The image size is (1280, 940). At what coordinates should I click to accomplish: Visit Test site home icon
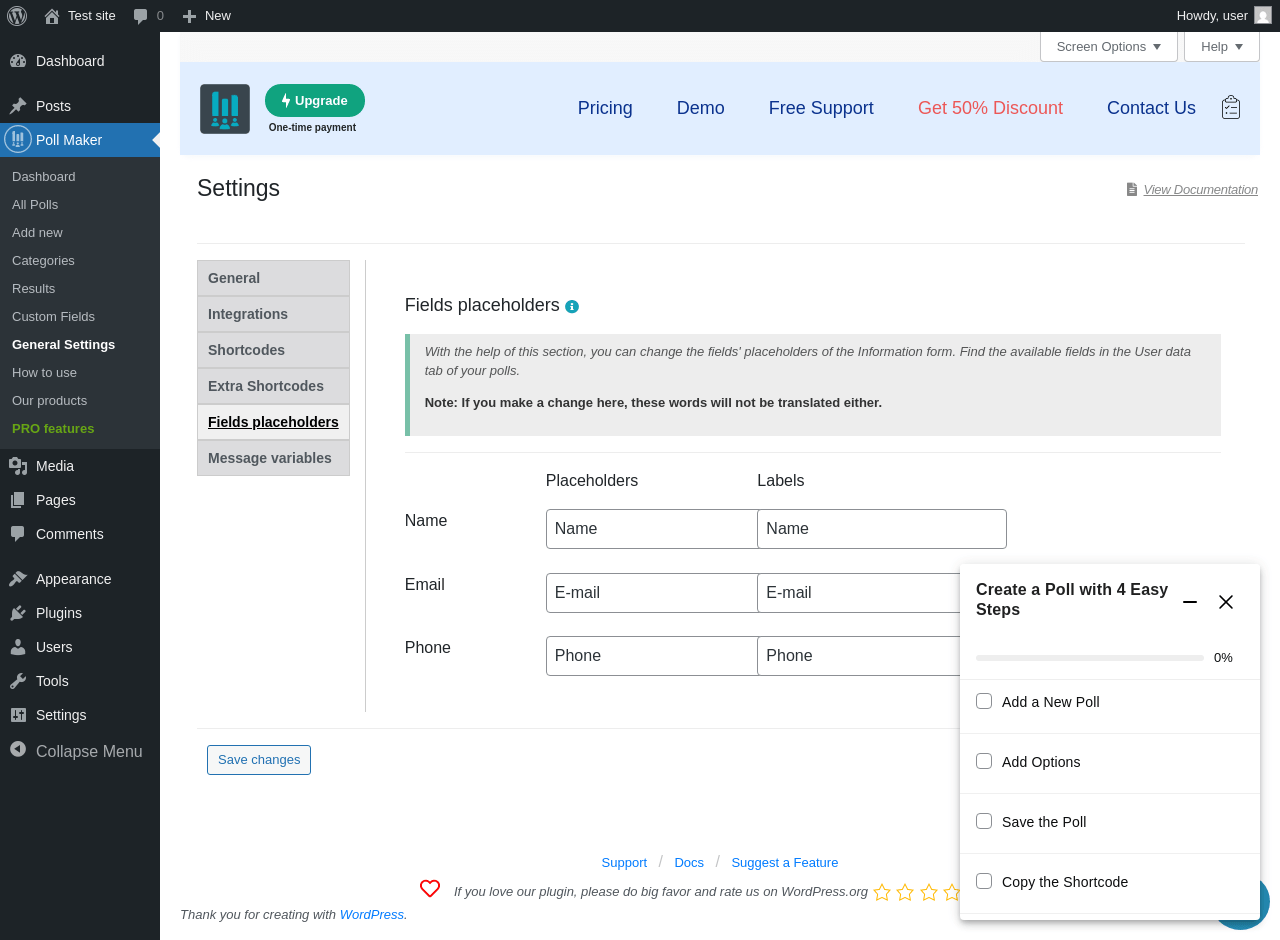coord(52,16)
